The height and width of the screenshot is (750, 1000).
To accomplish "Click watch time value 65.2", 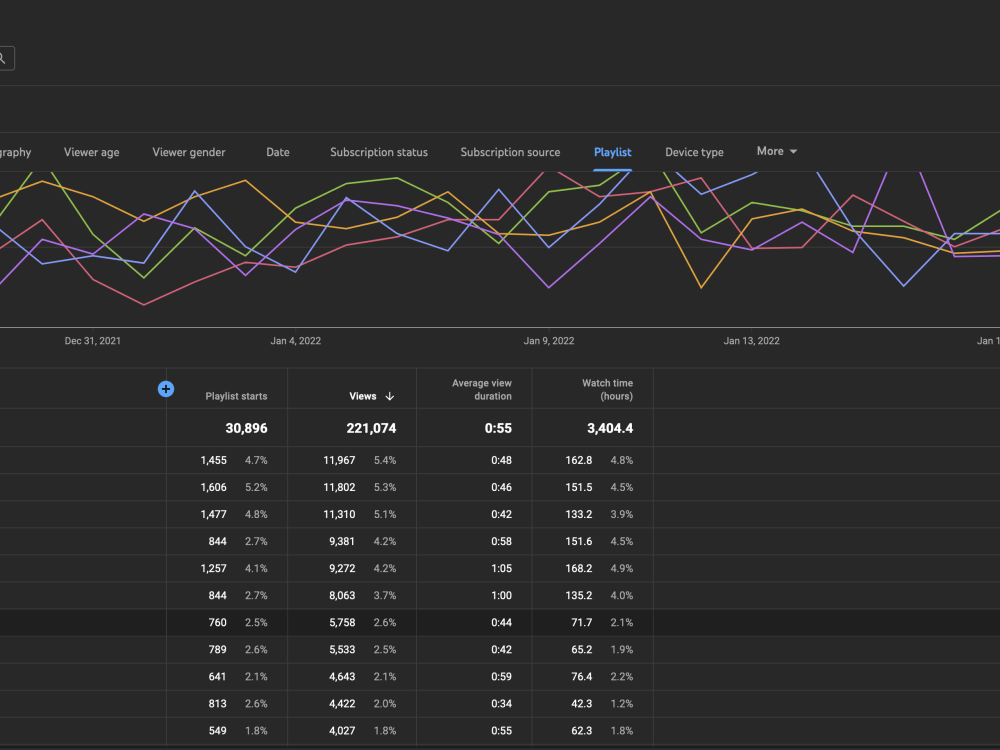I will pos(582,649).
